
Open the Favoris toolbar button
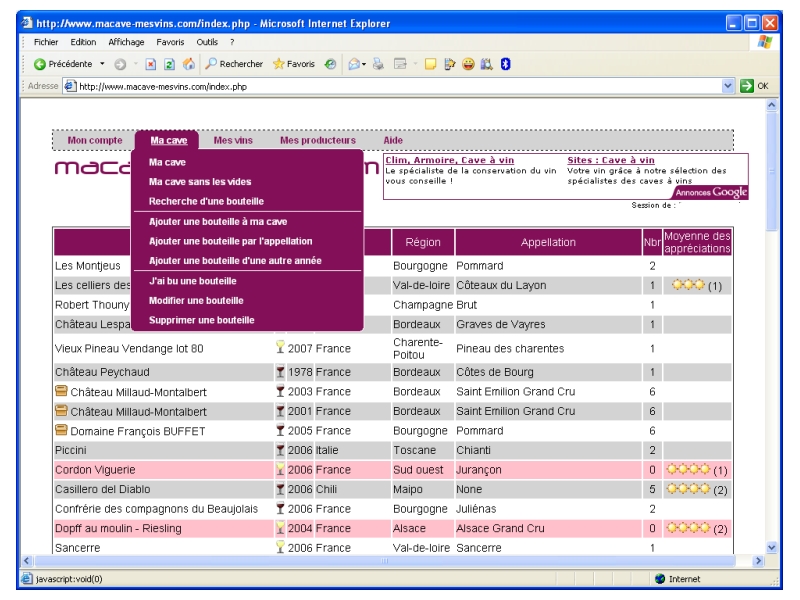294,64
